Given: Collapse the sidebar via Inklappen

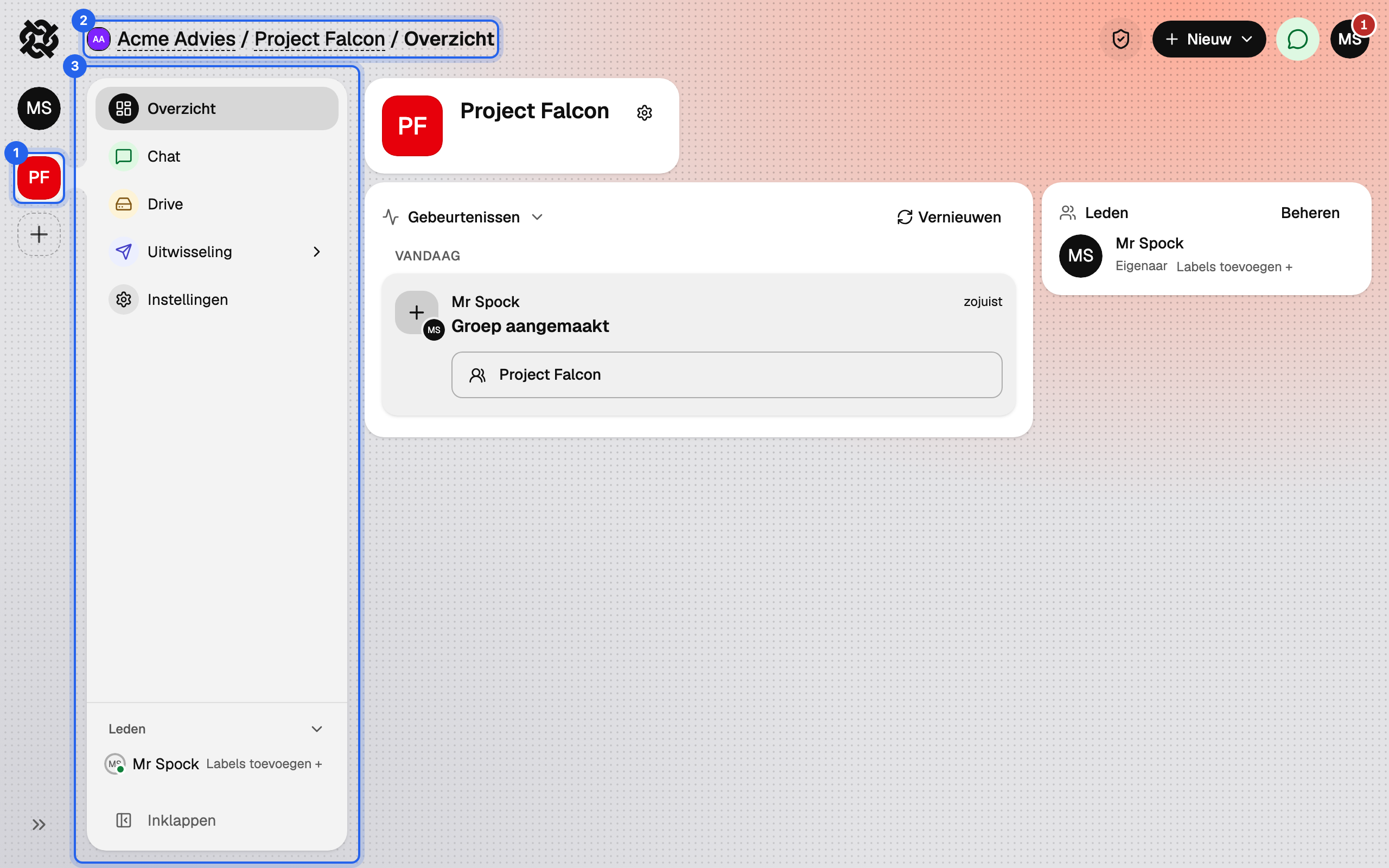Looking at the screenshot, I should (216, 820).
